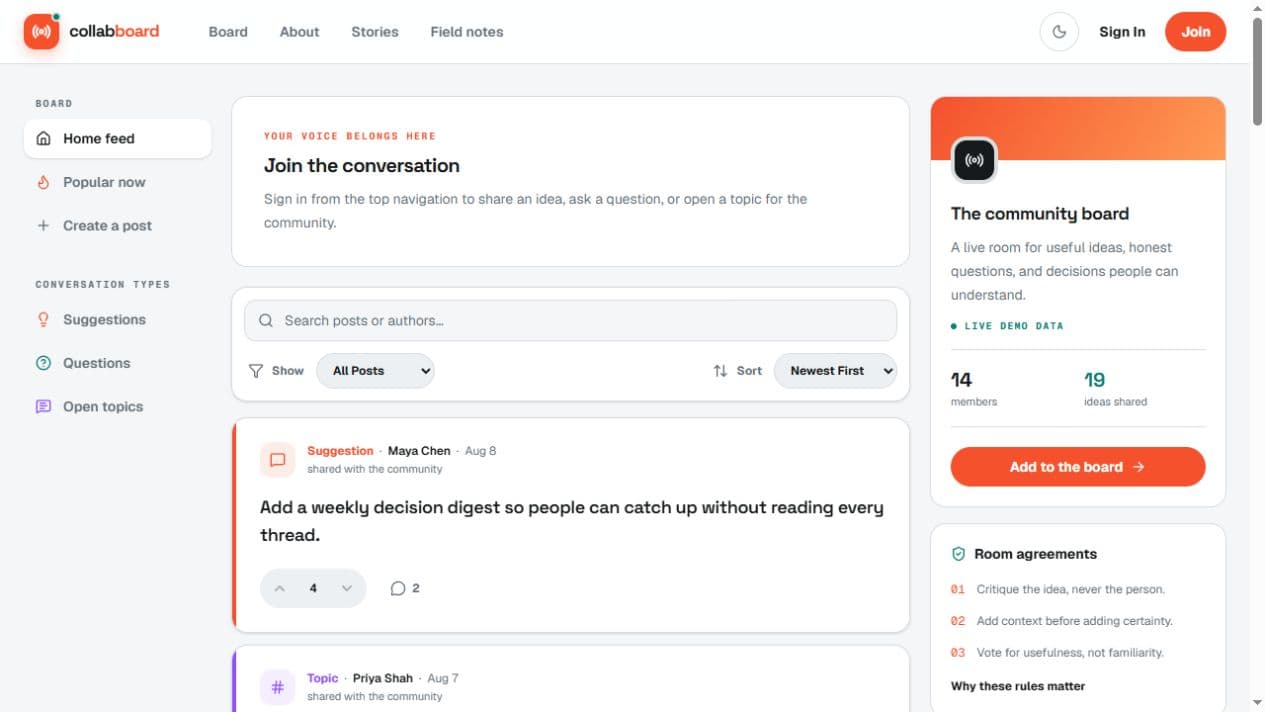This screenshot has width=1265, height=712.
Task: Click the search magnifier icon
Action: pos(266,321)
